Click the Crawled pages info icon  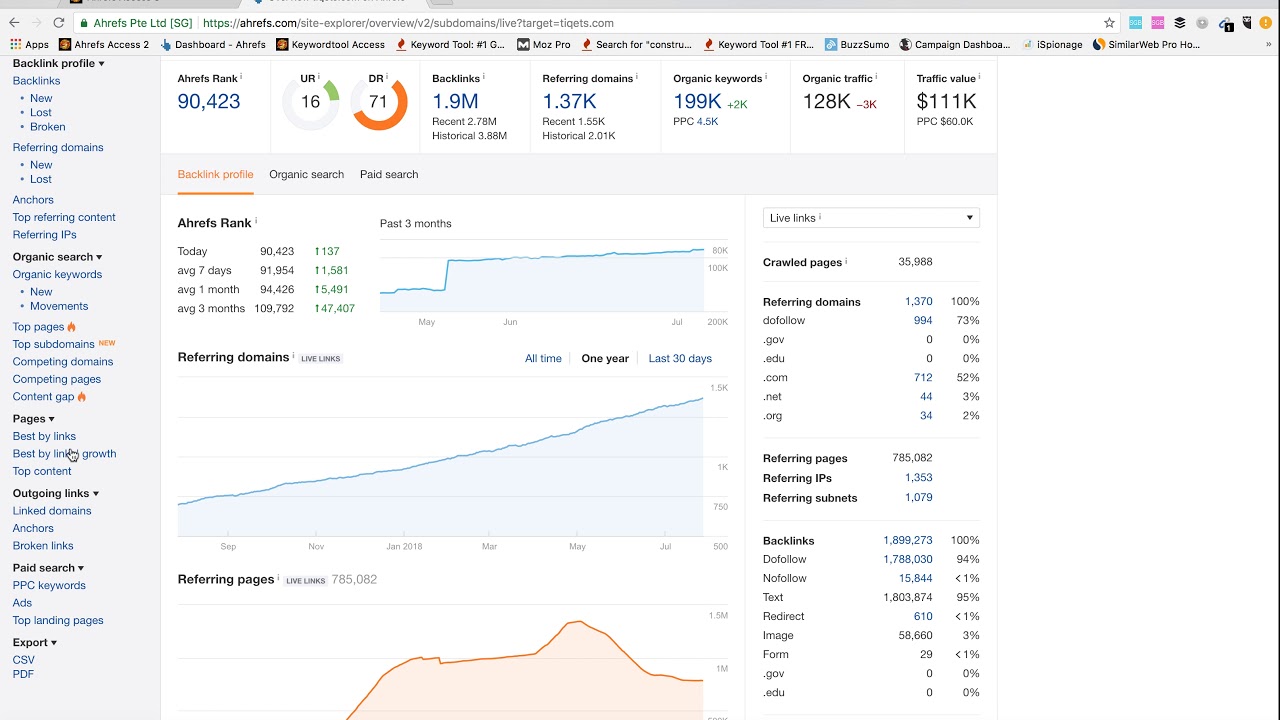(846, 261)
